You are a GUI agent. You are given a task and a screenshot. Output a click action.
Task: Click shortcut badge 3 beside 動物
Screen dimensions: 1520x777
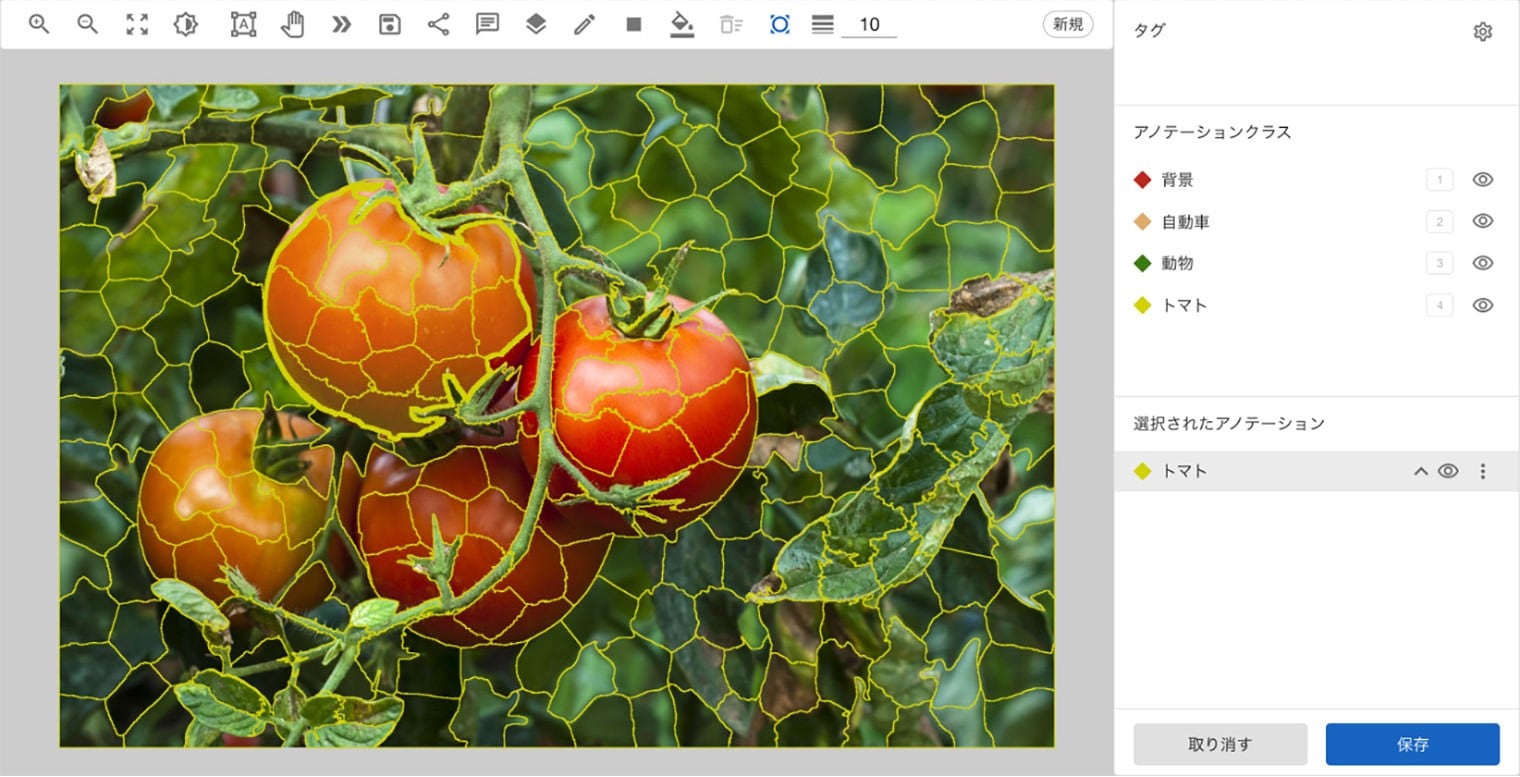click(1439, 263)
